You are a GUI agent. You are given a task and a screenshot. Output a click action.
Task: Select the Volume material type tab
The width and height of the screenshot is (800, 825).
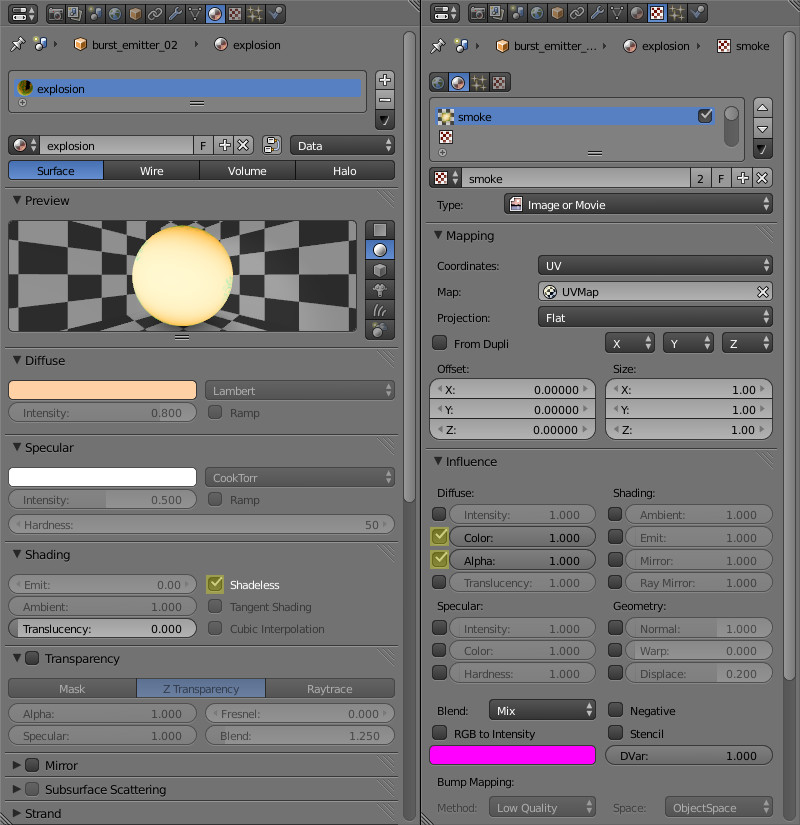pos(247,171)
